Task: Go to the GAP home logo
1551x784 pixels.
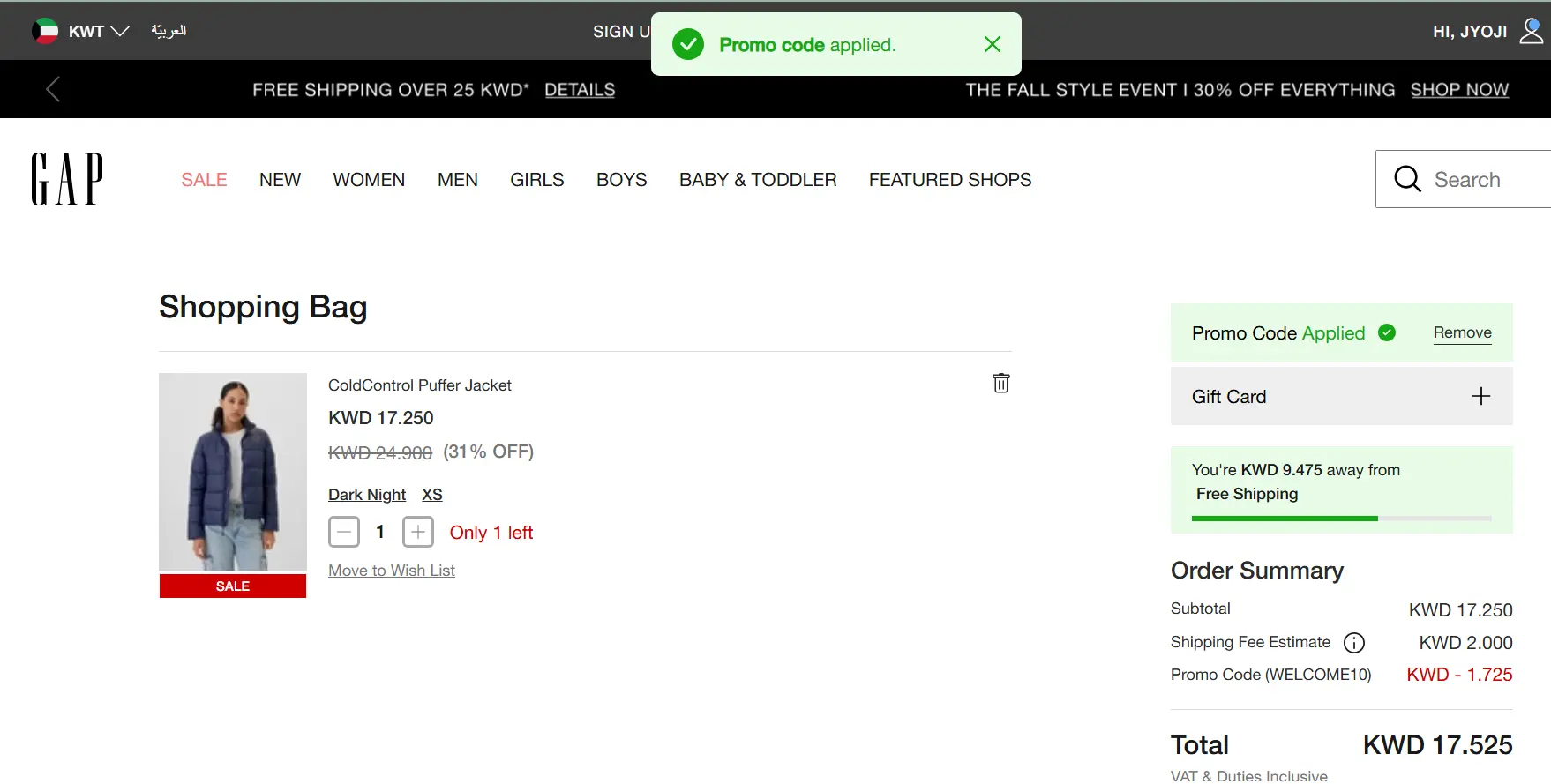Action: tap(67, 179)
